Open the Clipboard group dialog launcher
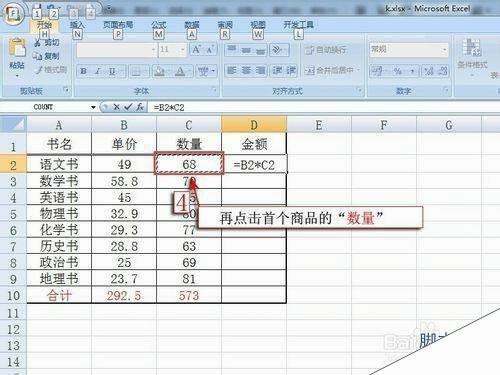 pos(66,90)
